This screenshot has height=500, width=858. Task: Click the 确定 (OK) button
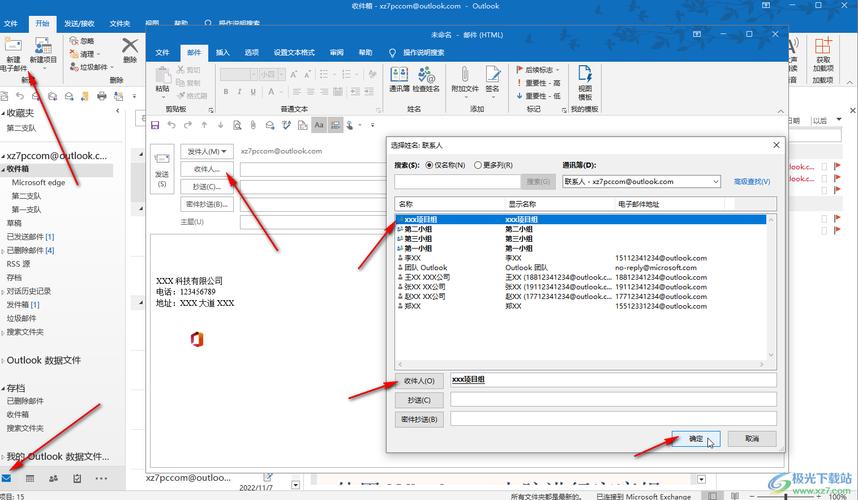click(x=695, y=439)
